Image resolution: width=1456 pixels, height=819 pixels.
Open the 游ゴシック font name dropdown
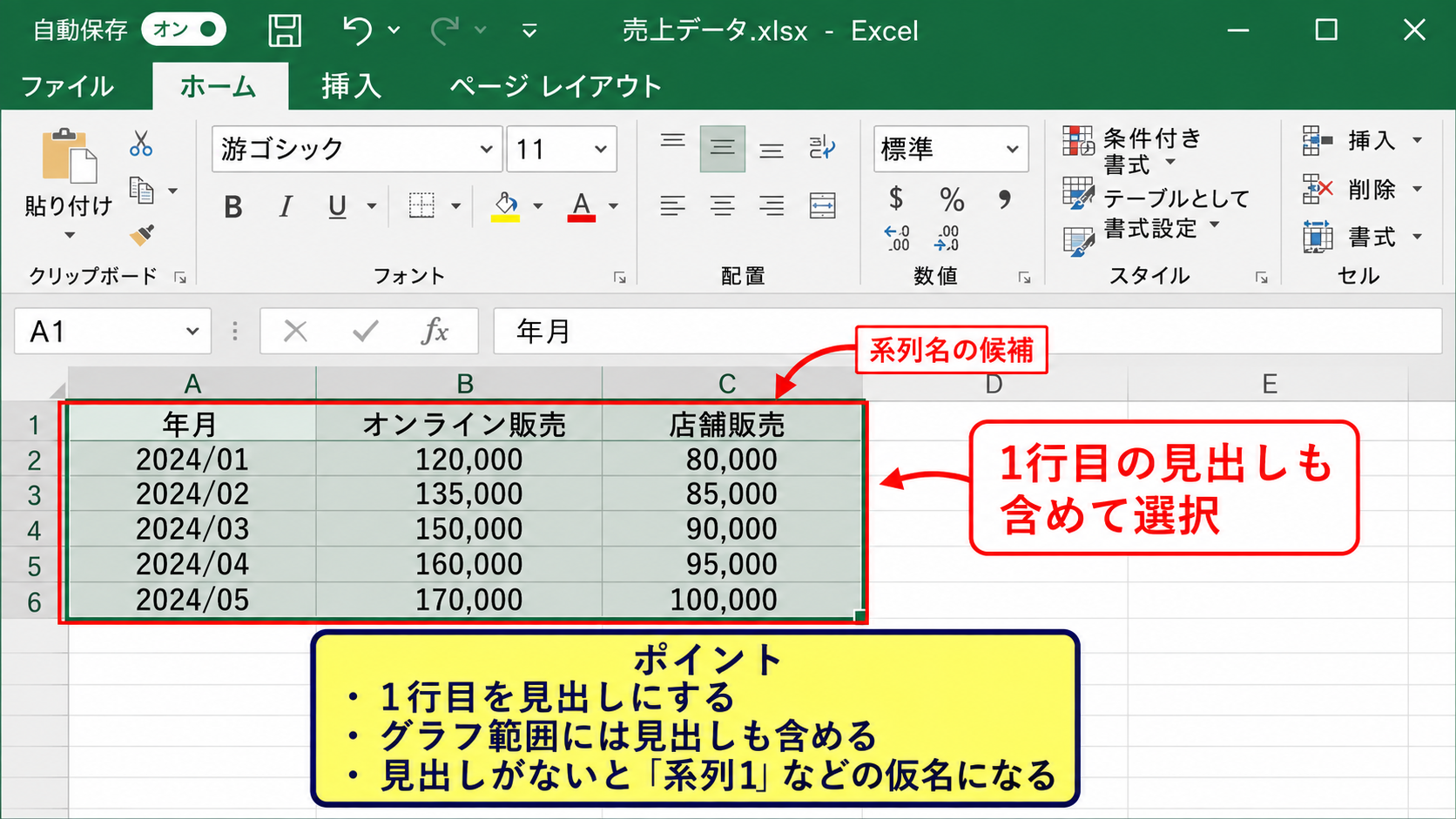click(x=486, y=149)
